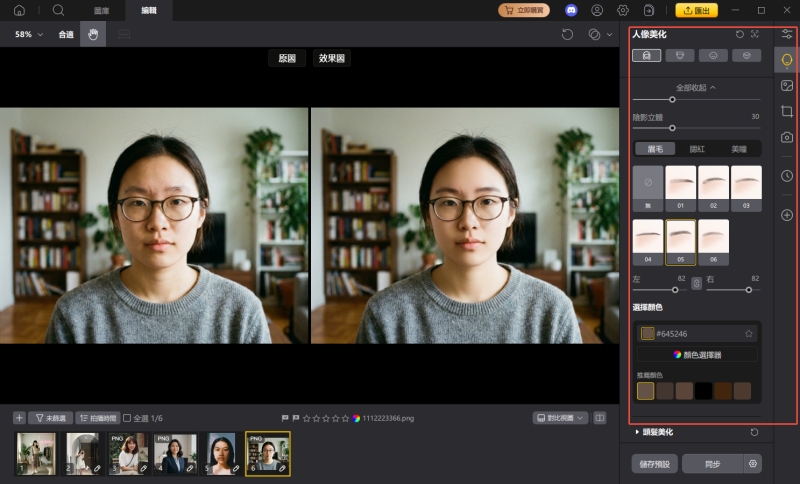Toggle the 全選 select-all checkbox
The image size is (800, 484).
[127, 418]
